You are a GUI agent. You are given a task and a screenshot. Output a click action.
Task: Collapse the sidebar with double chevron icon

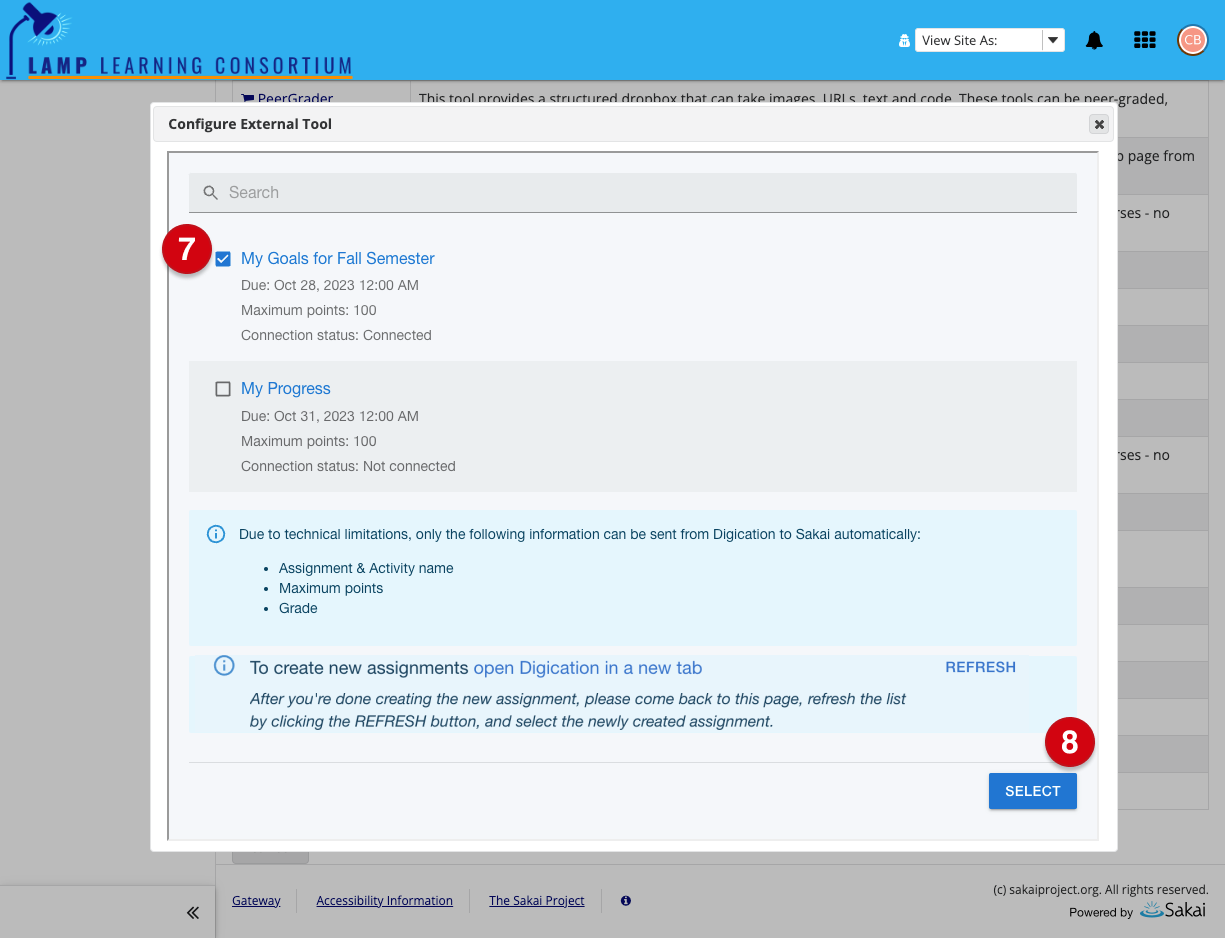pos(193,912)
